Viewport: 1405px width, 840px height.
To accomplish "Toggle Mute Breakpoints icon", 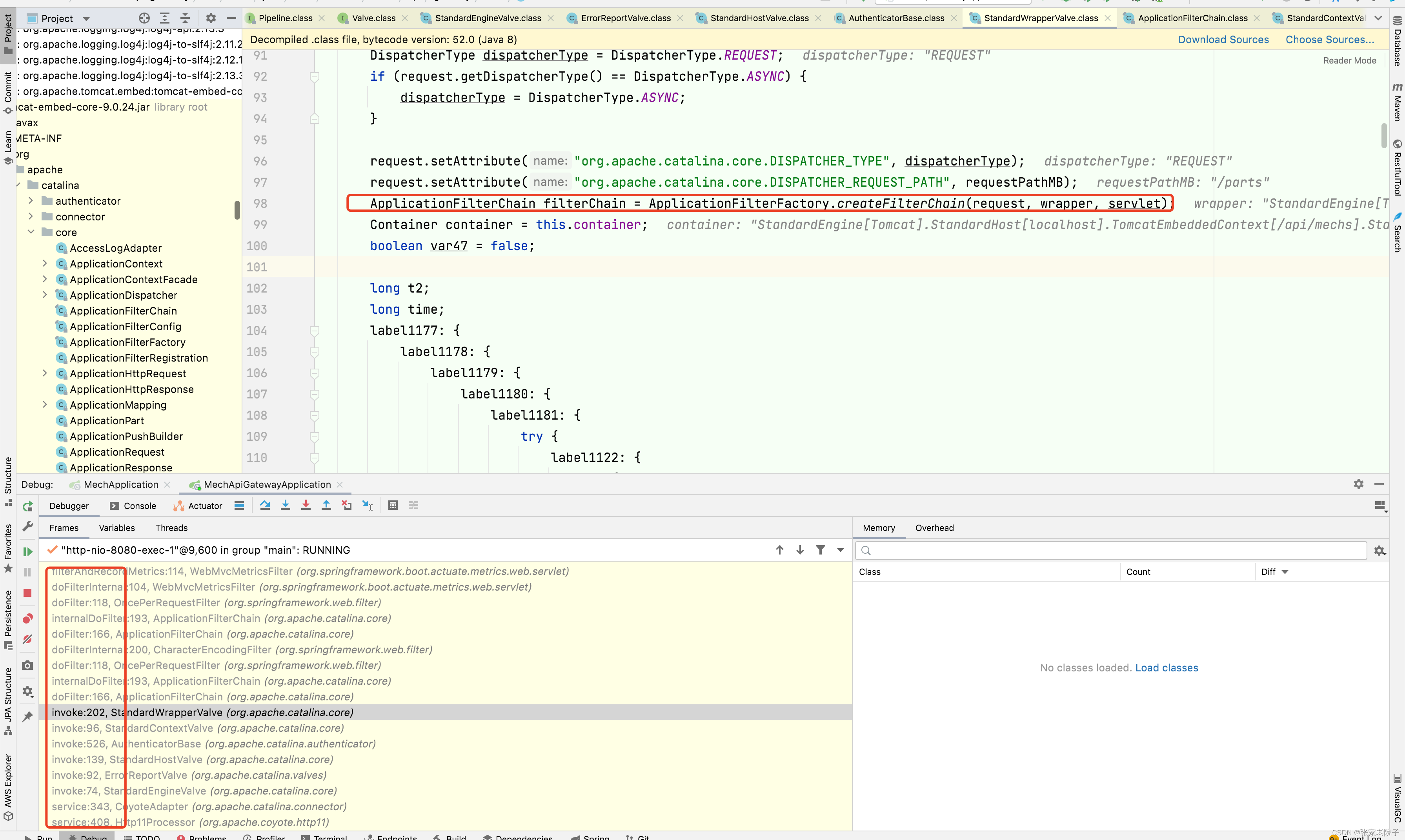I will (x=27, y=639).
